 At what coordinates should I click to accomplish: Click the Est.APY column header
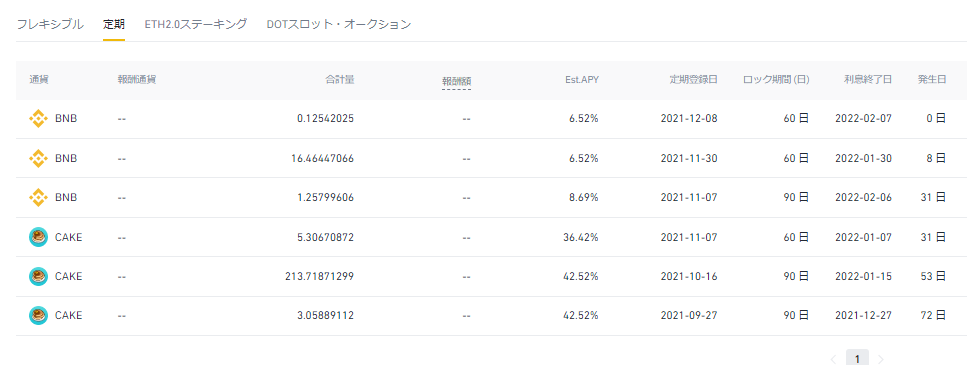582,80
